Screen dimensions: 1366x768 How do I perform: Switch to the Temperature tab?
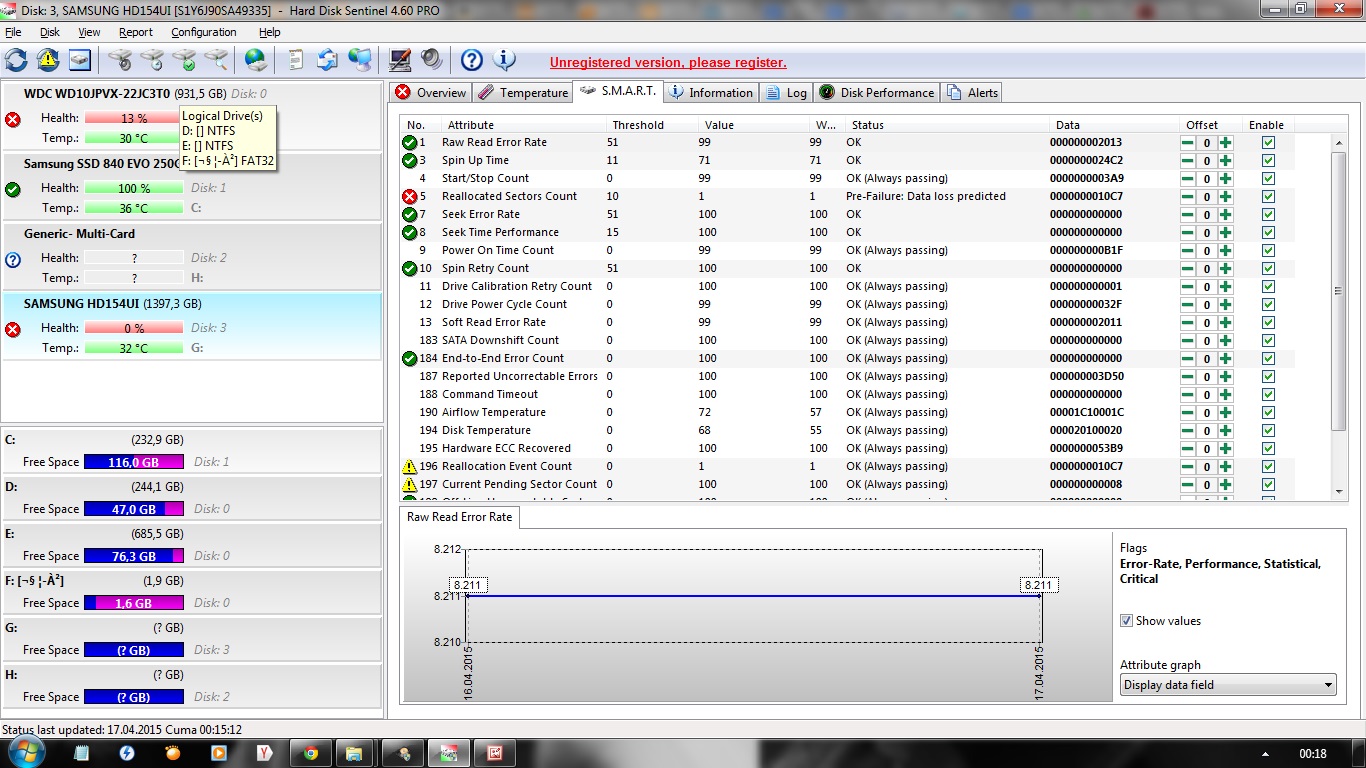(x=523, y=93)
